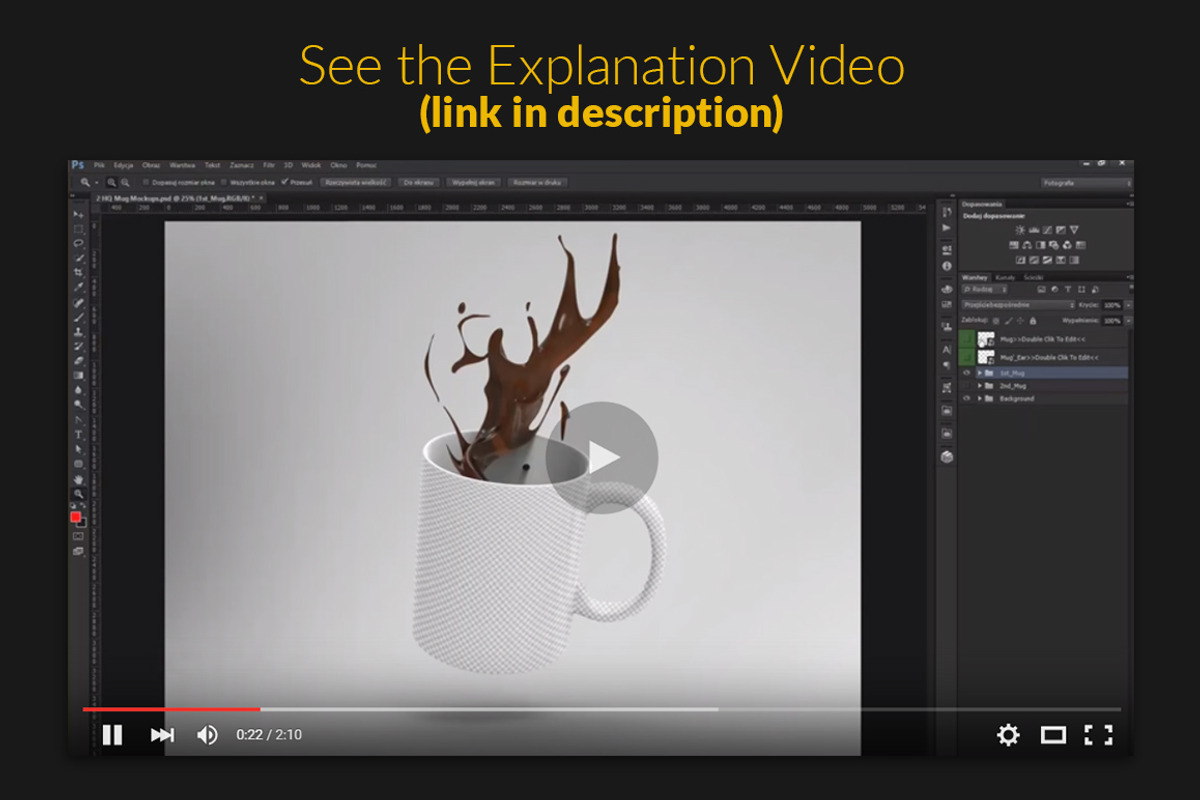Open the Filtr menu
This screenshot has height=800, width=1200.
[x=268, y=165]
